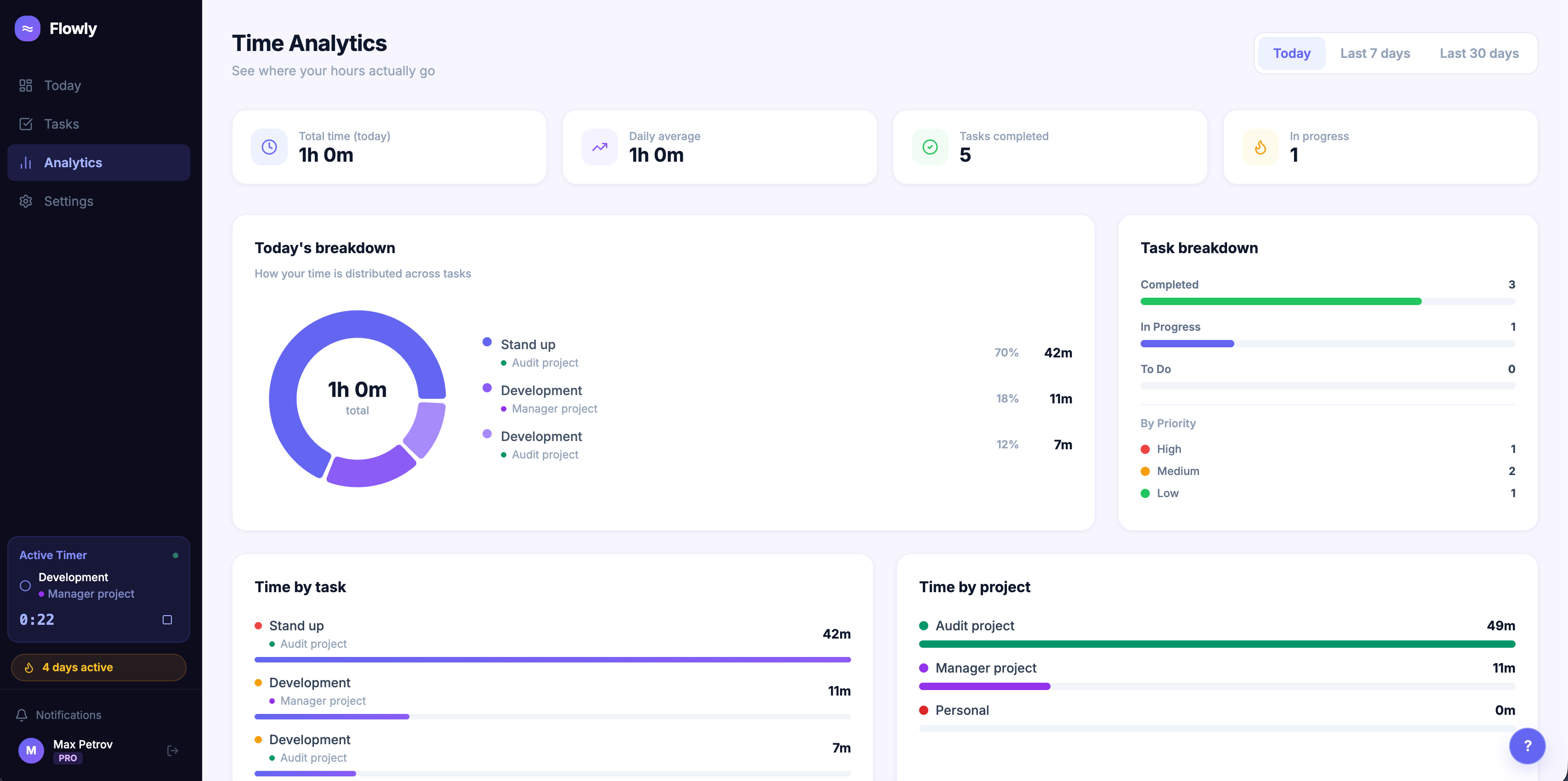Click the 4 days active streak badge
Image resolution: width=1568 pixels, height=781 pixels.
pos(99,667)
